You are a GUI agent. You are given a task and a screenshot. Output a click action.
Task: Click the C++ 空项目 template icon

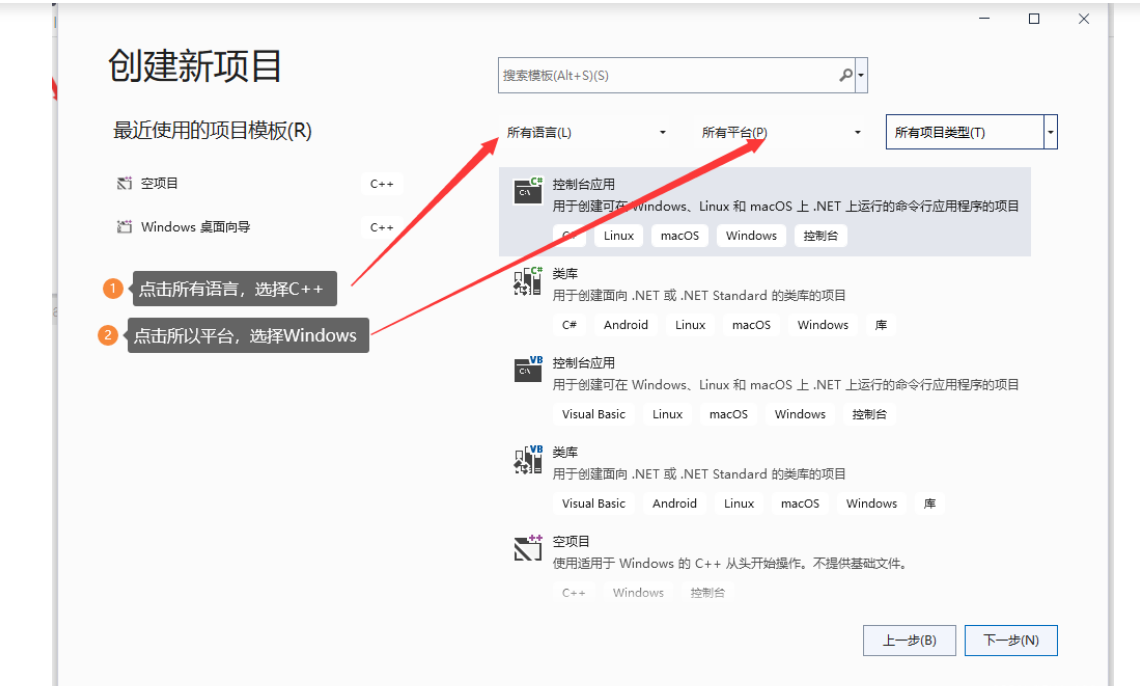[528, 548]
